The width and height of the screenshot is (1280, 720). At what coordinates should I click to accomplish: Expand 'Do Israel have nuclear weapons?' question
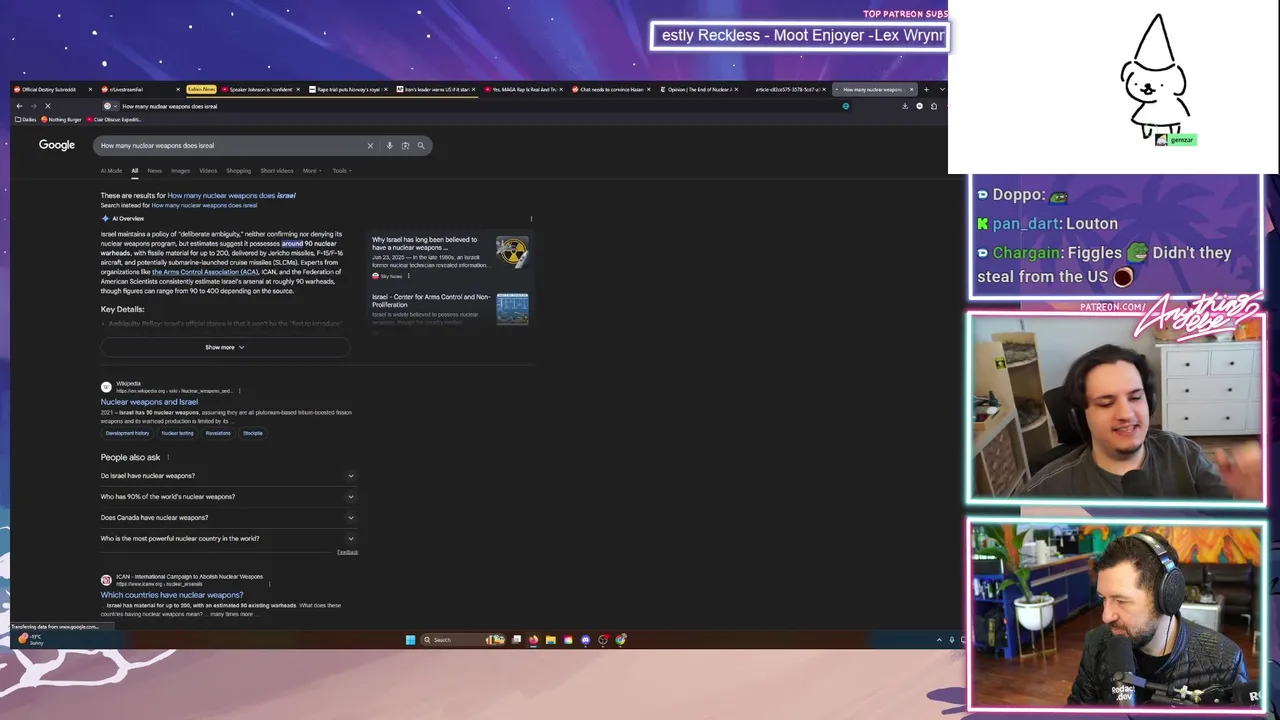tap(228, 476)
